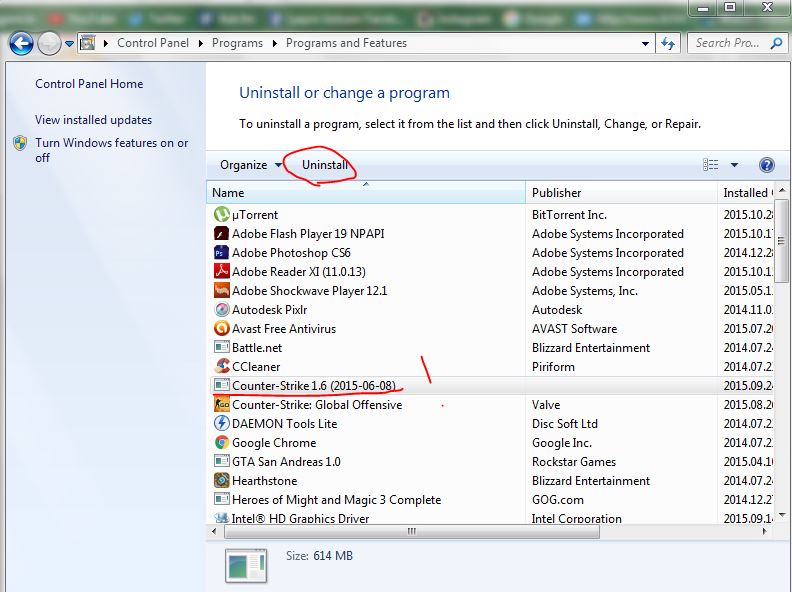The image size is (792, 592).
Task: Open the blue Help icon
Action: tap(766, 165)
